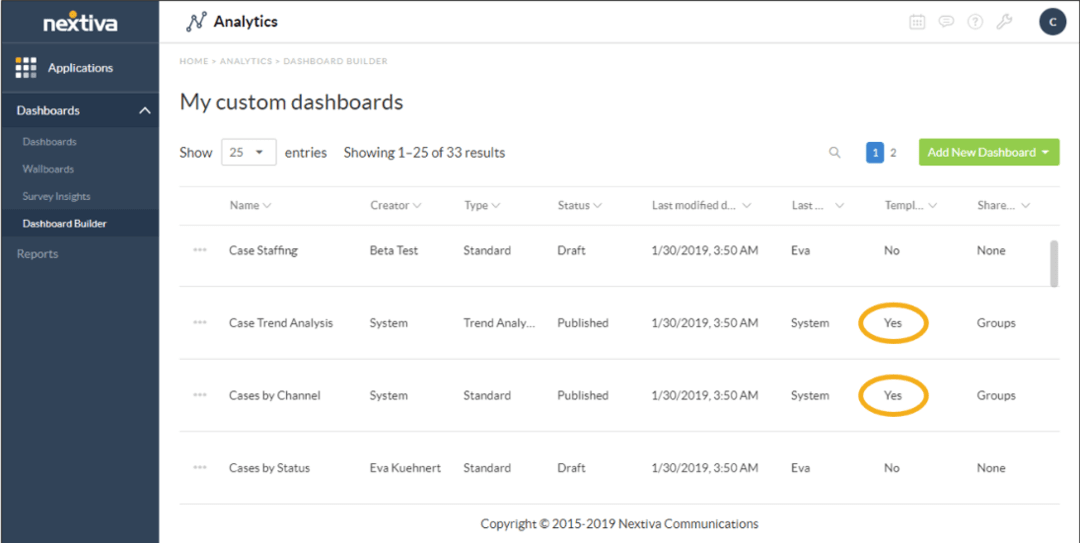
Task: Click the user avatar circle
Action: (1052, 21)
